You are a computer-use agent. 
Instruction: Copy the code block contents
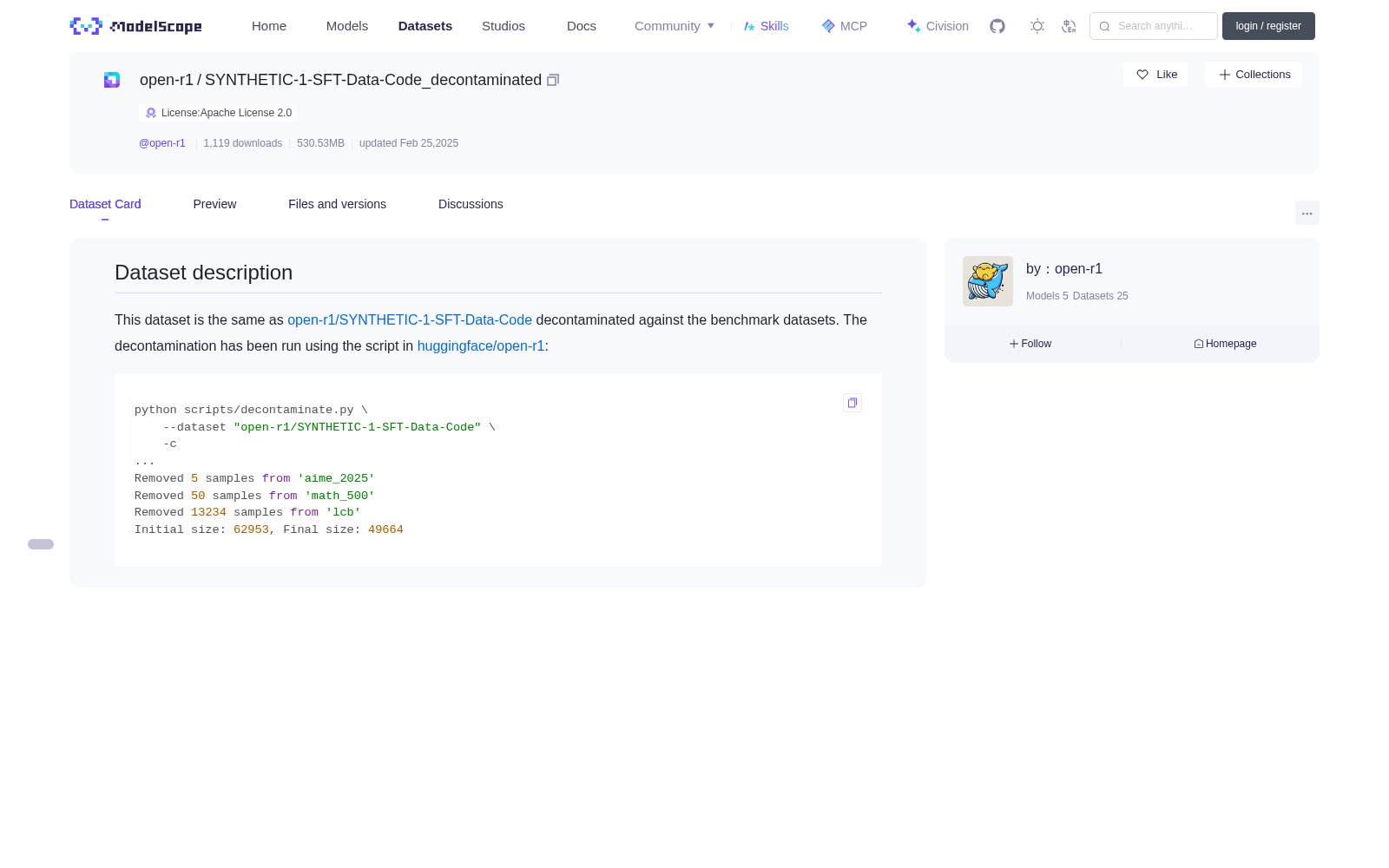click(852, 403)
